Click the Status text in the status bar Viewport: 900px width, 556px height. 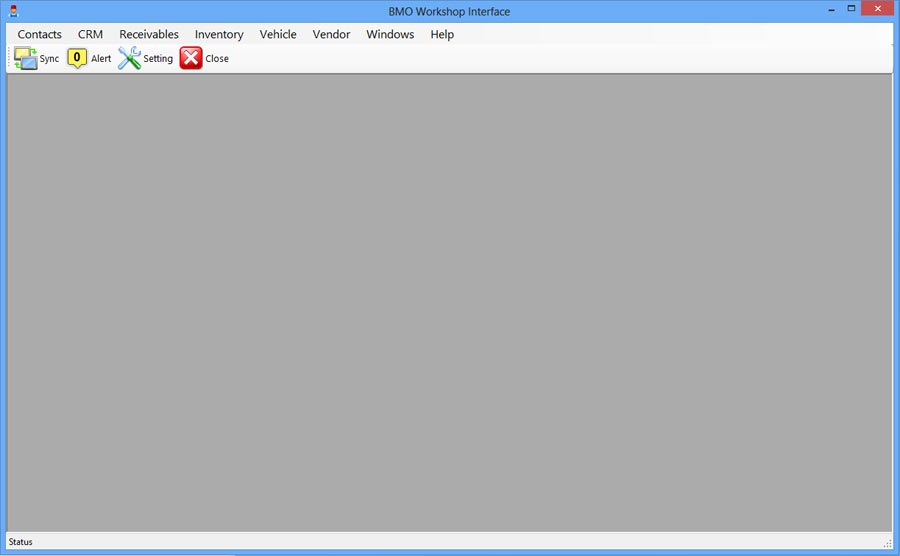coord(21,542)
